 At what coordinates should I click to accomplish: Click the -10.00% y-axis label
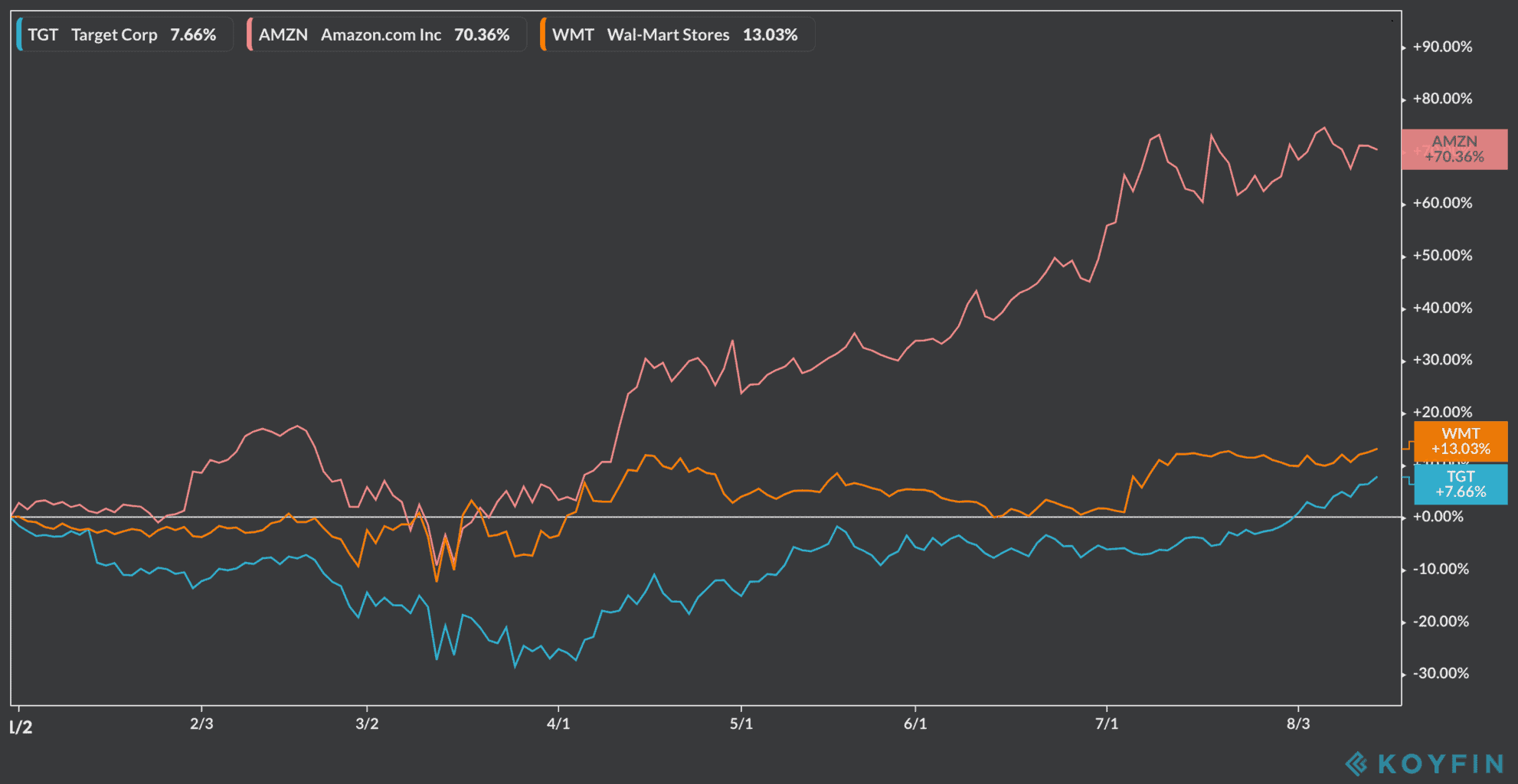click(1441, 569)
